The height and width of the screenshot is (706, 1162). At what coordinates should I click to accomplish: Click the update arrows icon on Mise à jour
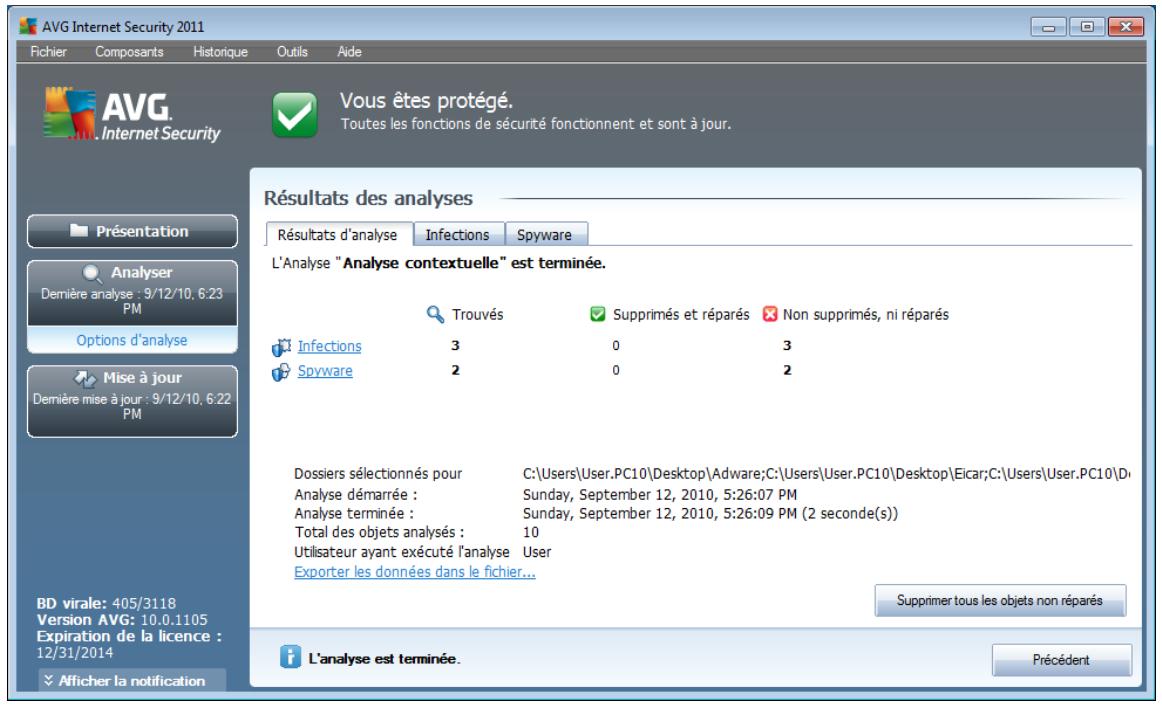85,379
